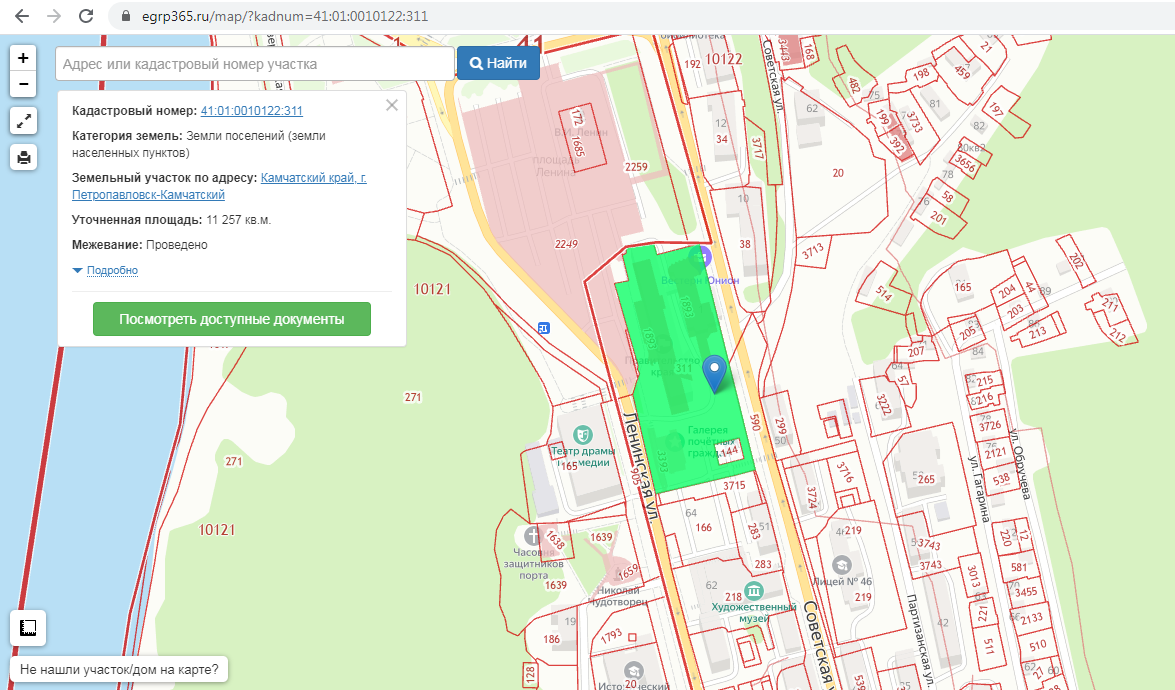Click parcel label 144 inside green parcel
1175x690 pixels.
click(x=729, y=450)
